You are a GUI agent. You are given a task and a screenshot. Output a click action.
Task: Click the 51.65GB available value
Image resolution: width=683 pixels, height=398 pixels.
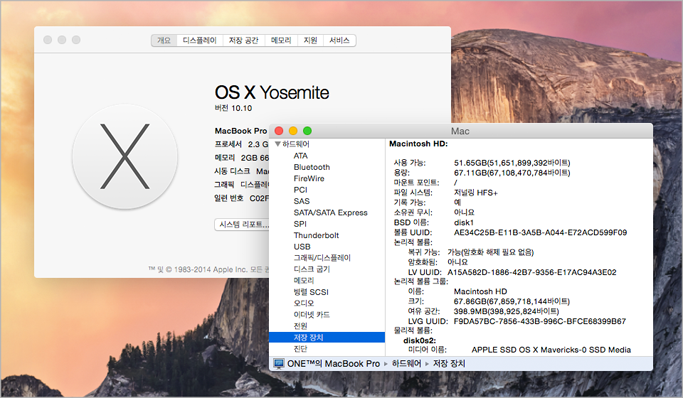coord(512,163)
